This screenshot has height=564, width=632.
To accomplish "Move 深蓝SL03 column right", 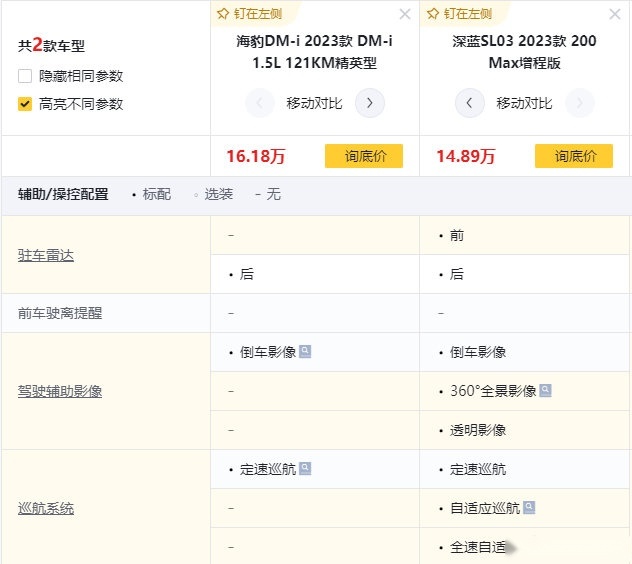I will click(x=580, y=103).
